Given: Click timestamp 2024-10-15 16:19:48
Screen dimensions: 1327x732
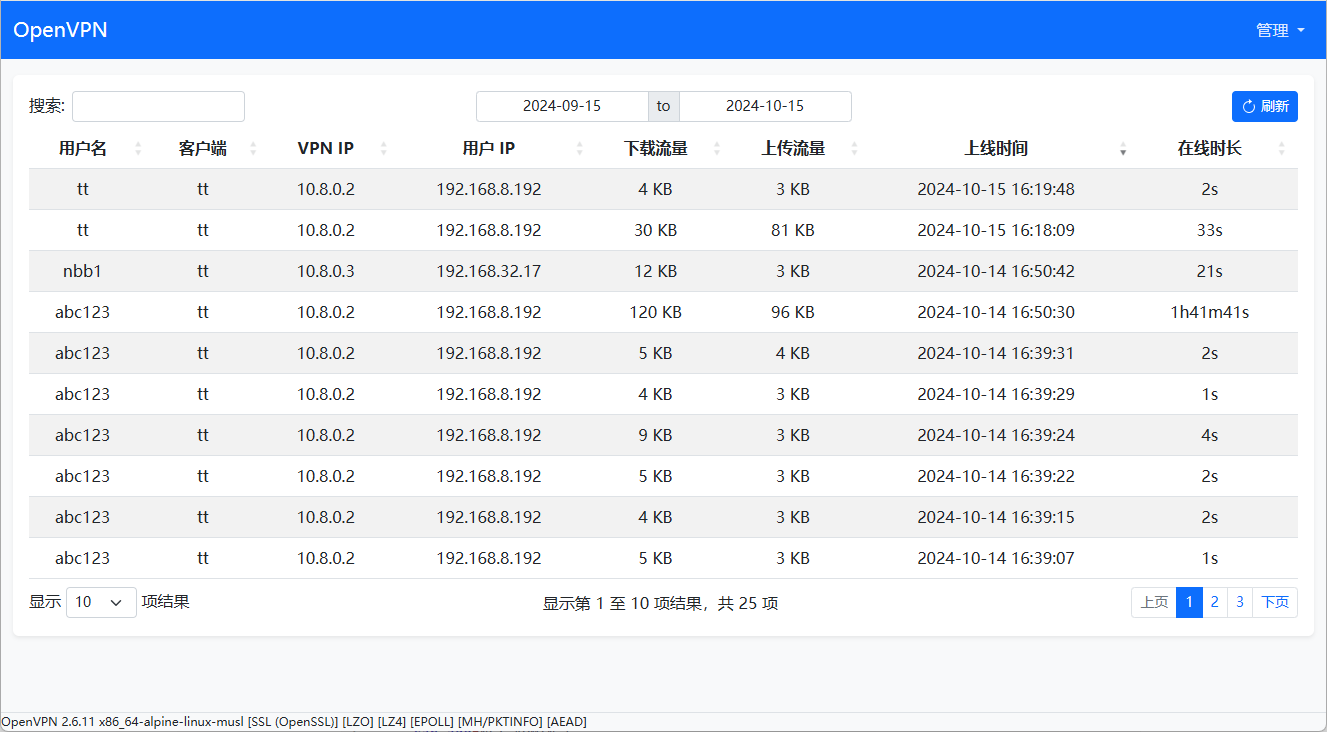Looking at the screenshot, I should pyautogui.click(x=996, y=189).
